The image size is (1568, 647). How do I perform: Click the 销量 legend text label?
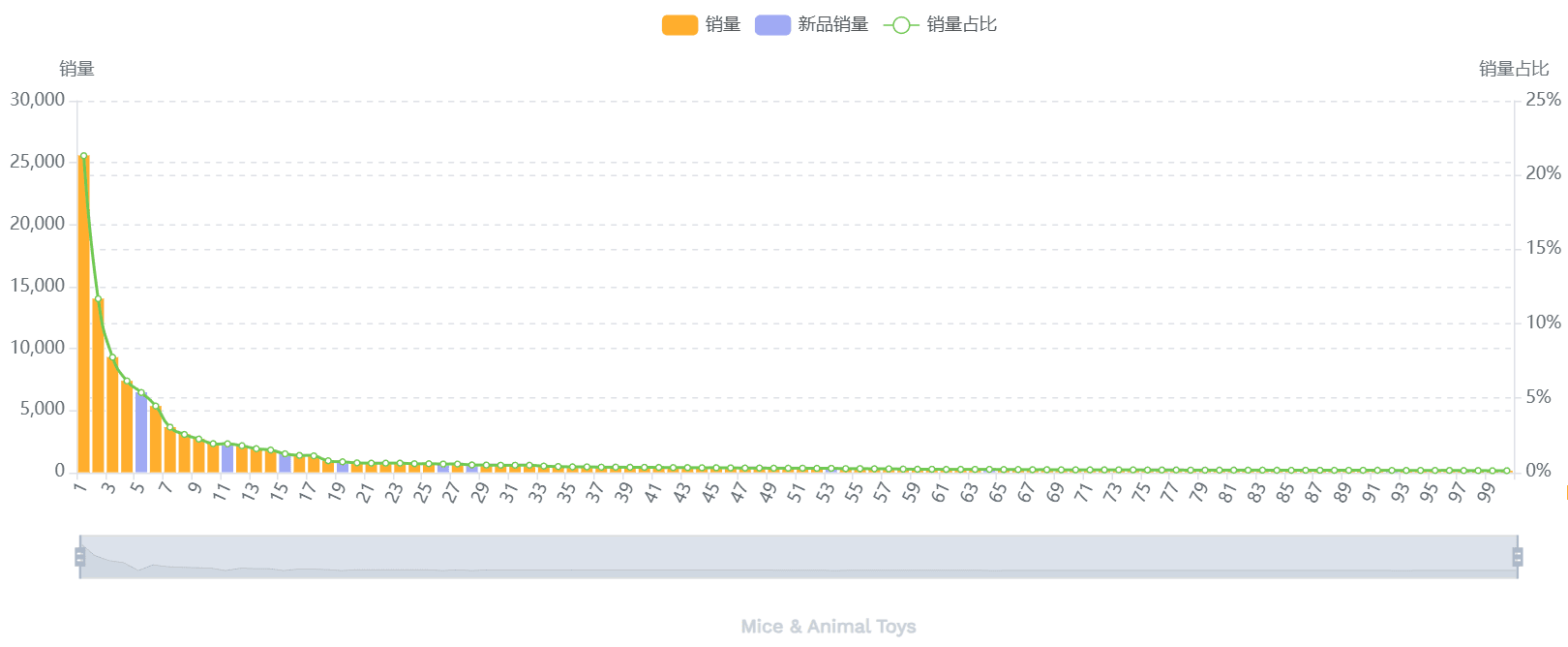(x=723, y=25)
